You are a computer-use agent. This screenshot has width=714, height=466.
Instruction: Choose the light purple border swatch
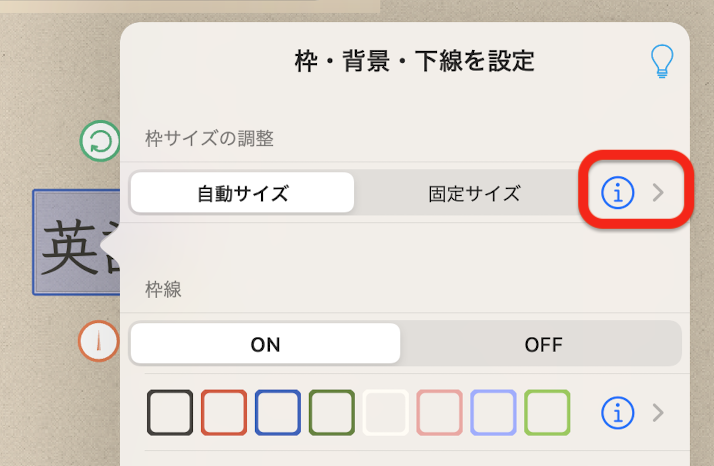point(493,413)
